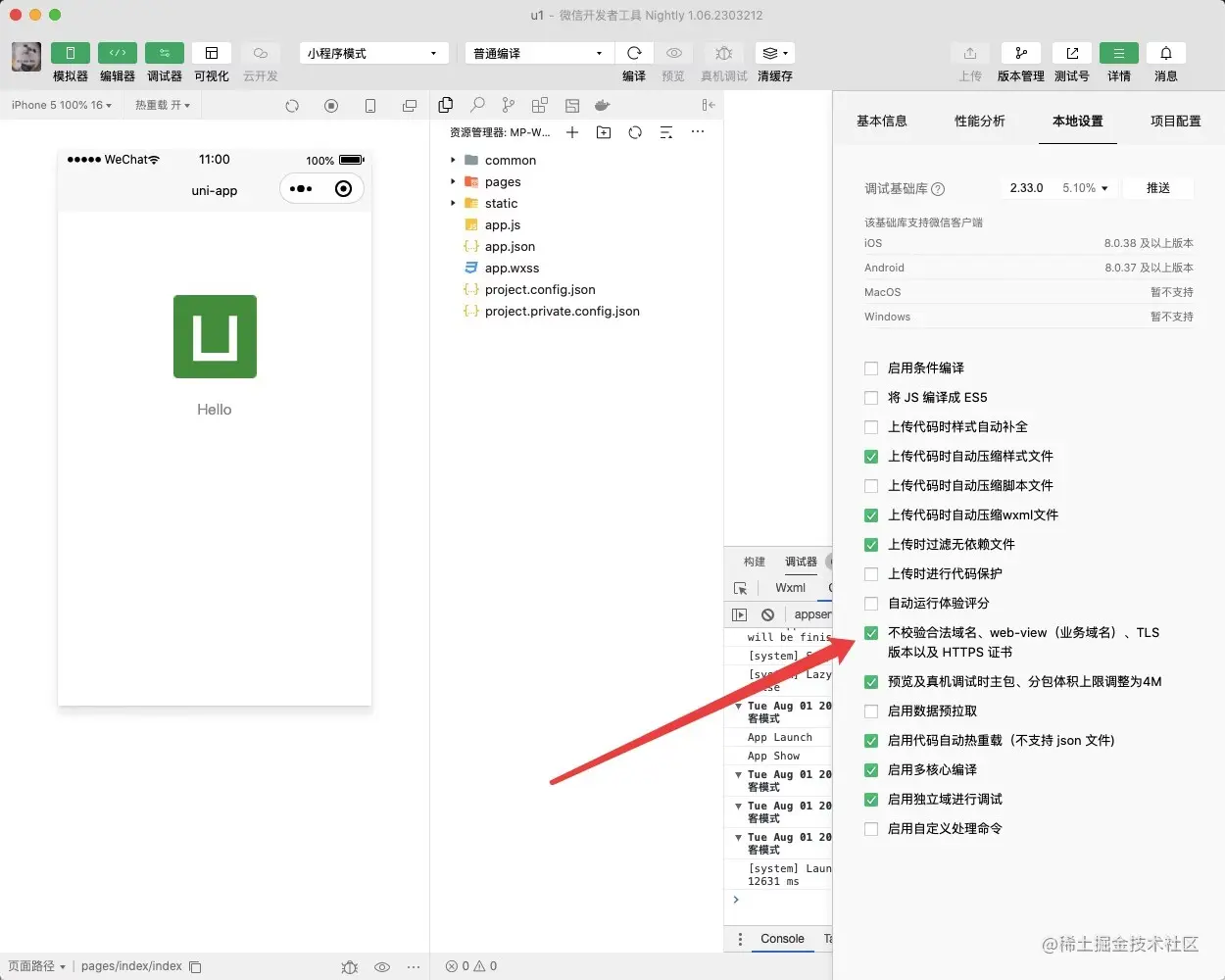Open the 测试号 test account

coord(1071,53)
